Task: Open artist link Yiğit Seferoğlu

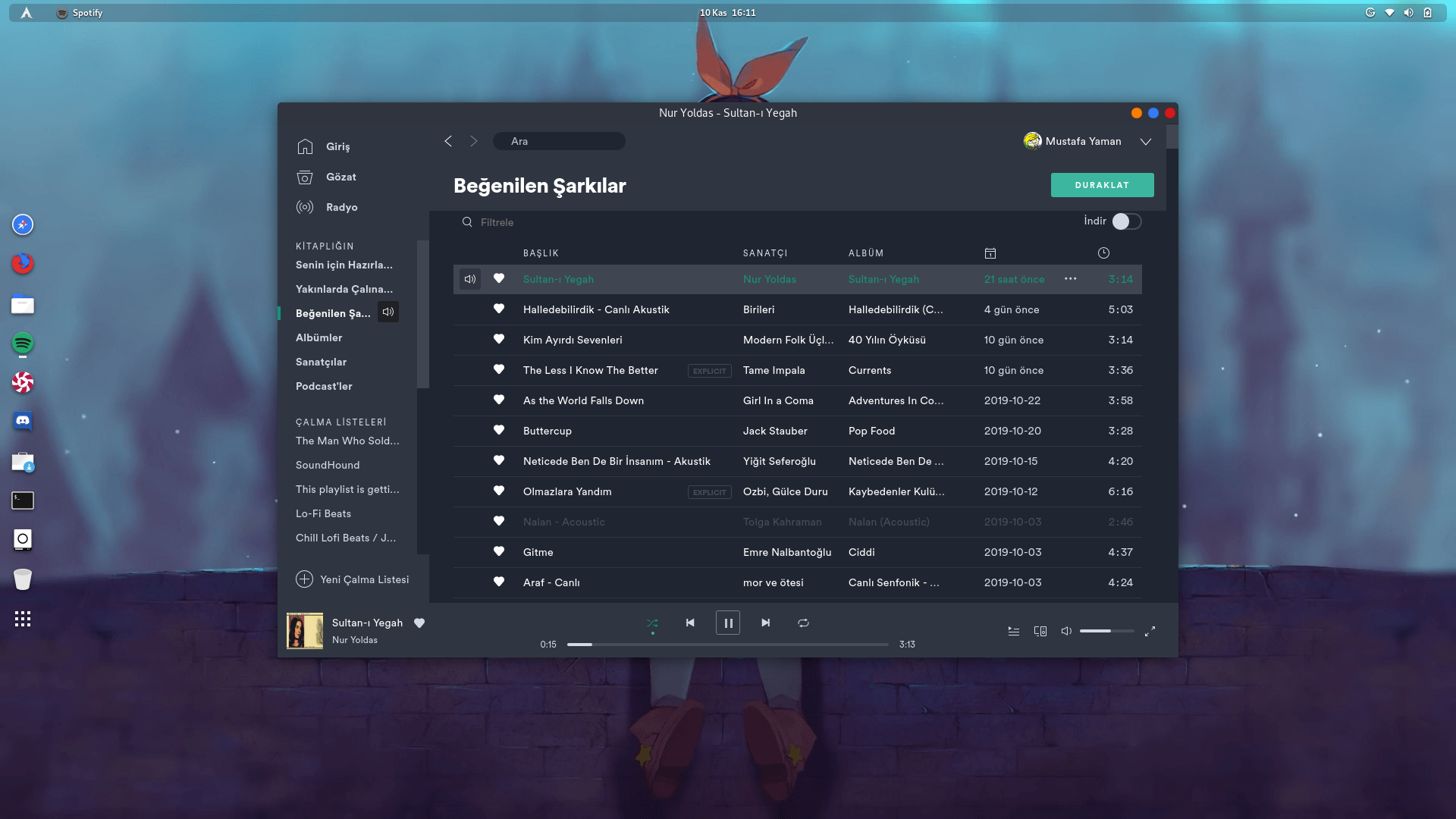Action: click(780, 461)
